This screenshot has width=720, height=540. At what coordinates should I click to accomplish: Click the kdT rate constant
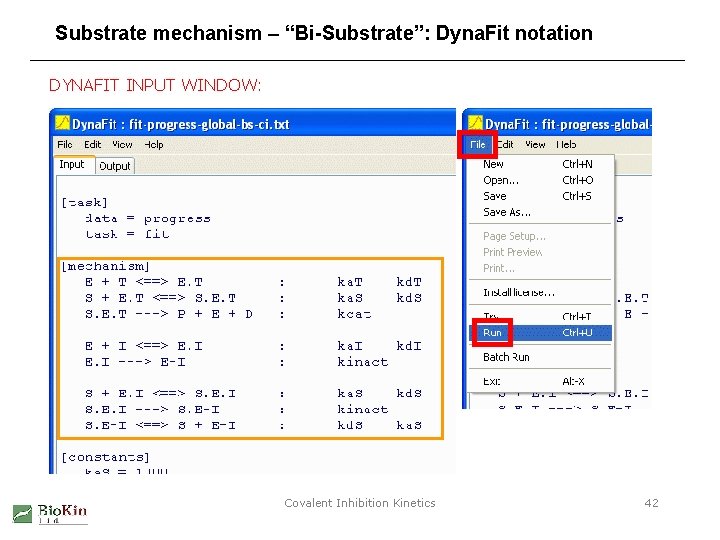409,282
